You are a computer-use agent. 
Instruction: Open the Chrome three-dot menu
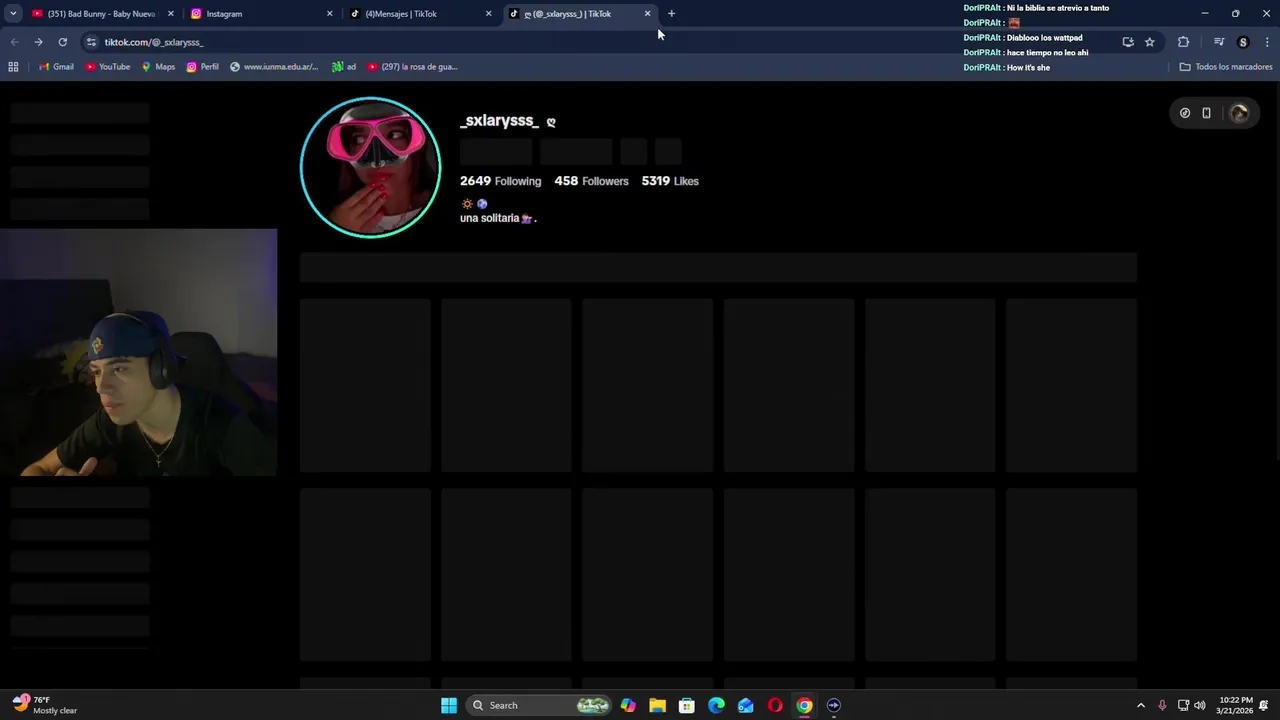(1267, 42)
